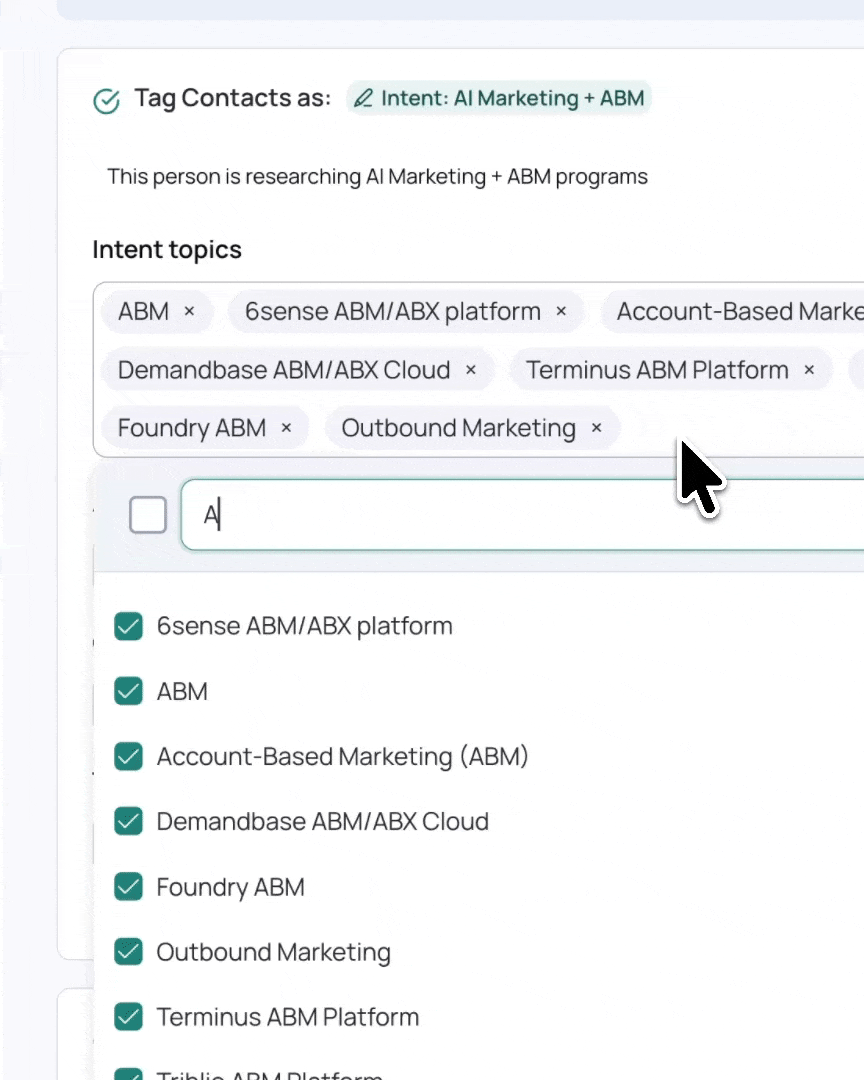The height and width of the screenshot is (1080, 864).
Task: Uncheck the ABM option in the list
Action: tap(129, 691)
